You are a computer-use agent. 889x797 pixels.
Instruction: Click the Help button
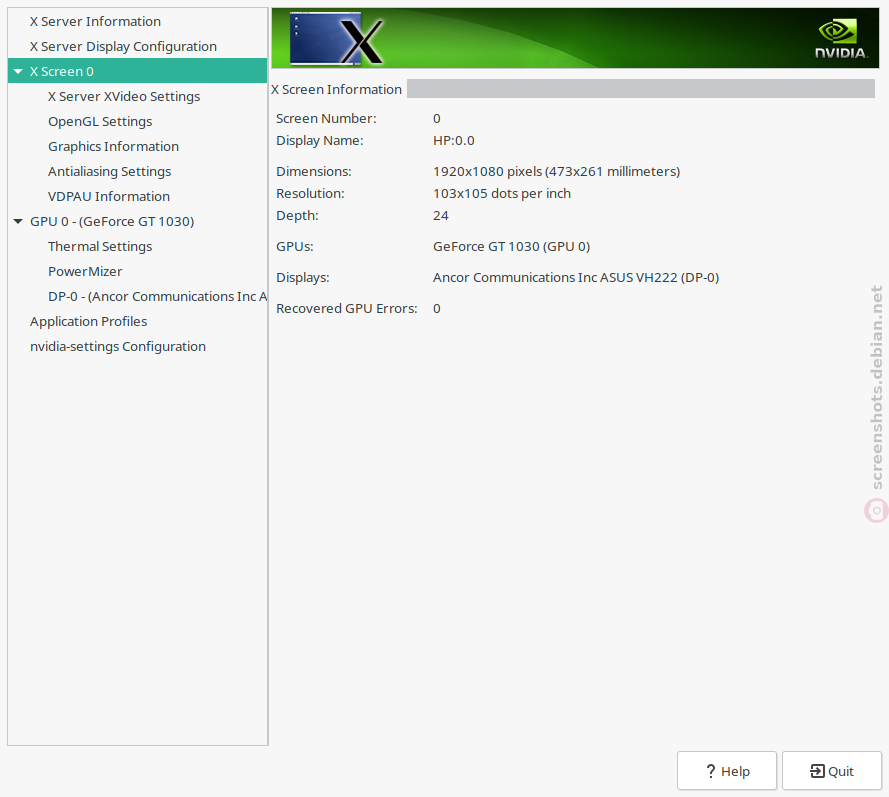(727, 771)
